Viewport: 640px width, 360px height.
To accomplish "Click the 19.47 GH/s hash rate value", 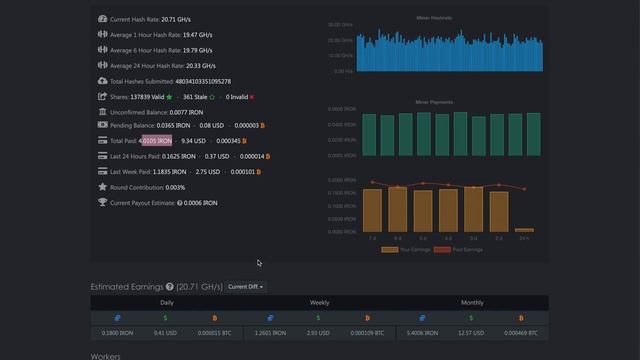I will click(x=198, y=35).
